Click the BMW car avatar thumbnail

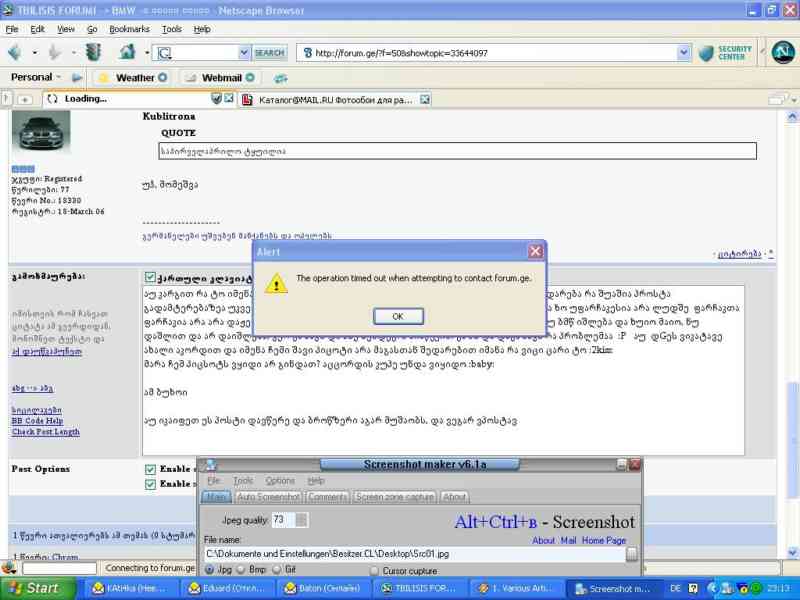tap(41, 133)
